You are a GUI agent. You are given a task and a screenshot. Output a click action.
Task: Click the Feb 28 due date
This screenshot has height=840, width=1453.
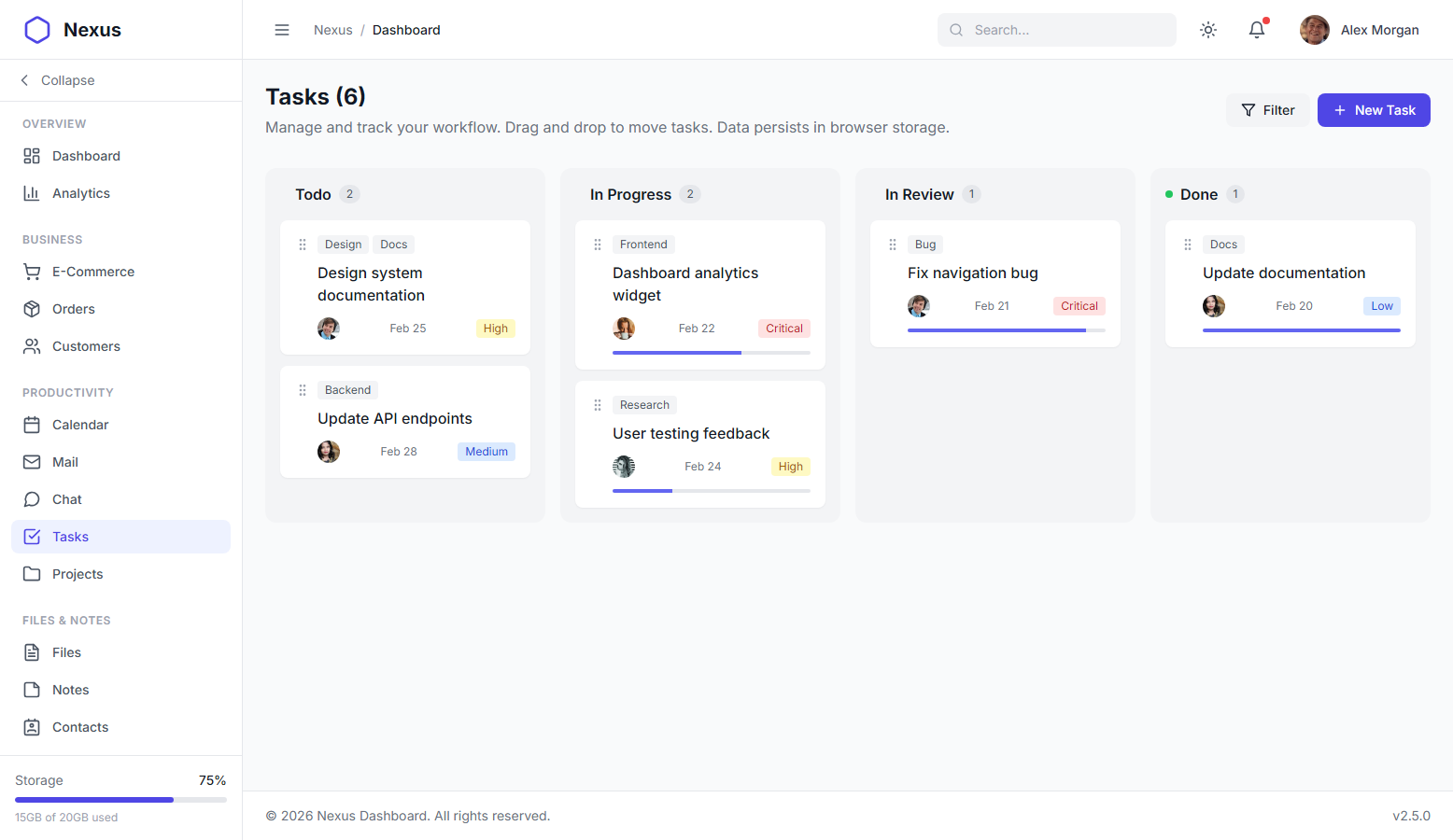tap(399, 452)
